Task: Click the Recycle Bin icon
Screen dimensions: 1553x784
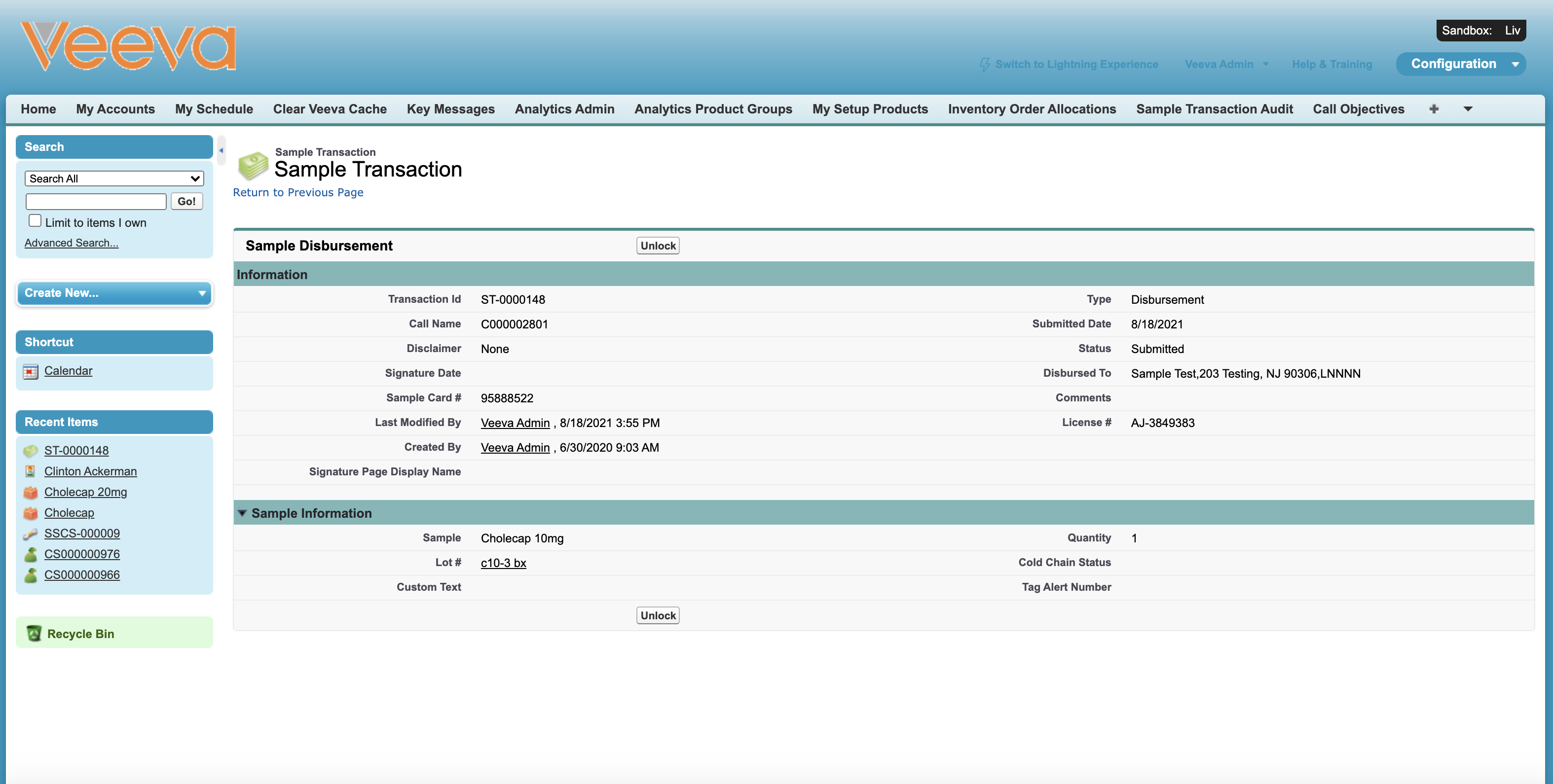Action: pos(34,633)
